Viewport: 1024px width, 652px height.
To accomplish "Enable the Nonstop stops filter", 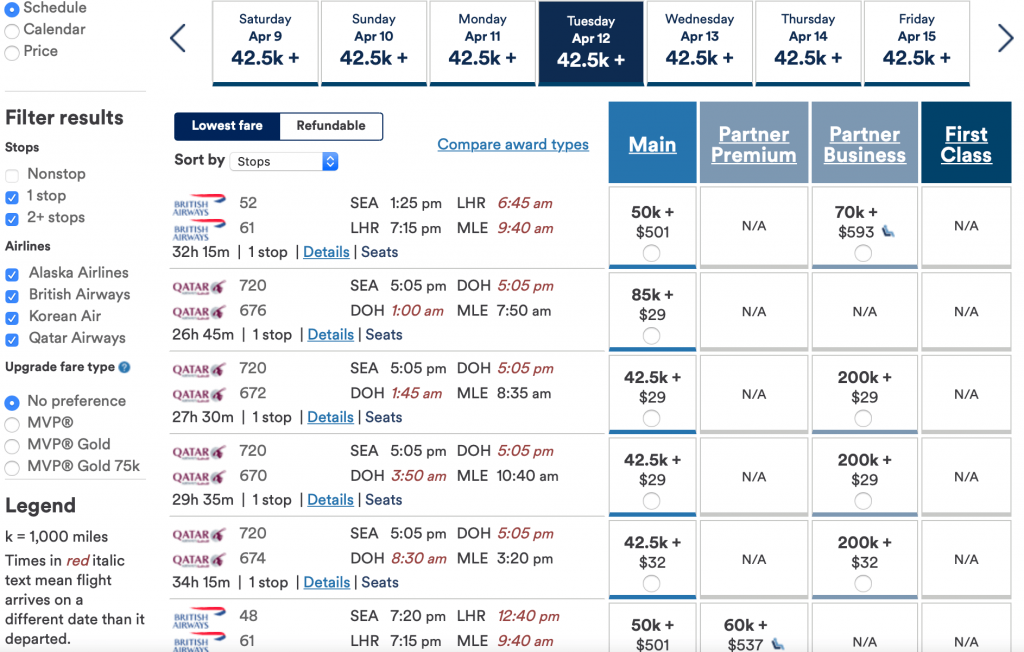I will click(x=14, y=173).
